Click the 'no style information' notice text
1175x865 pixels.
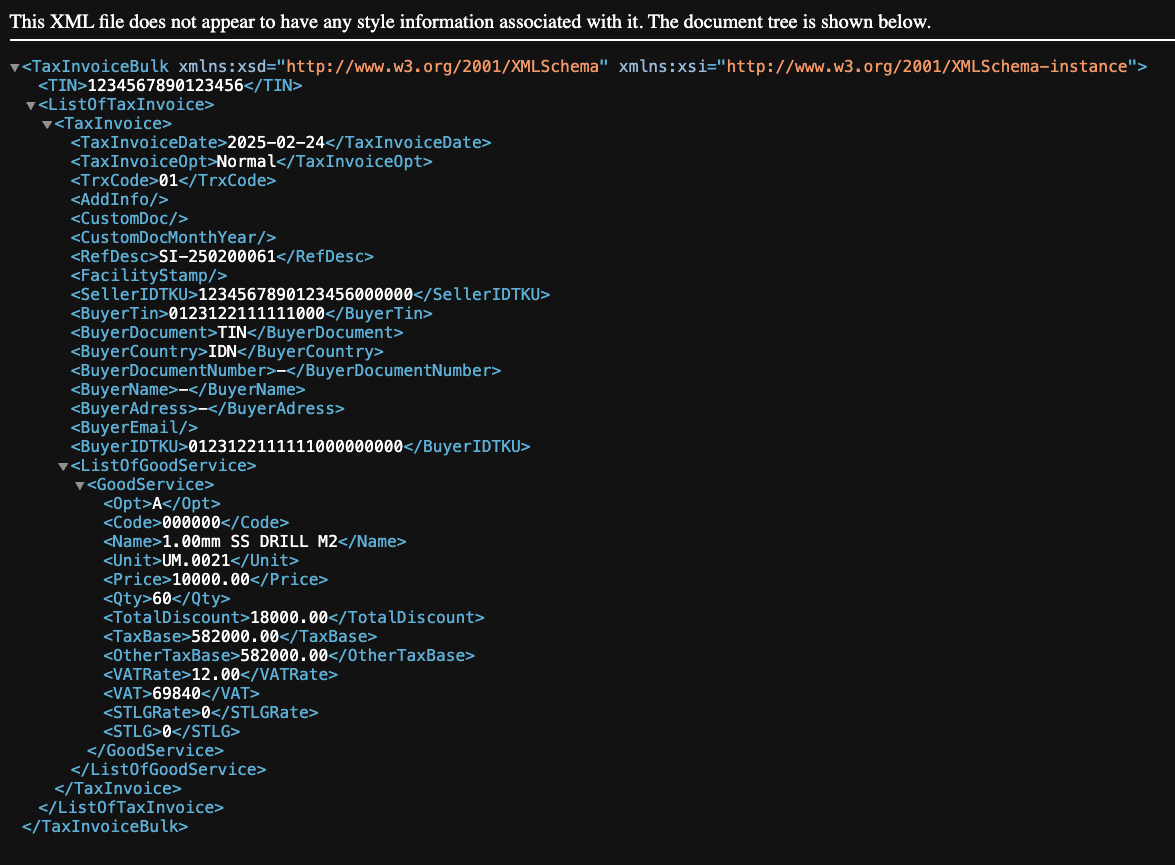point(470,22)
